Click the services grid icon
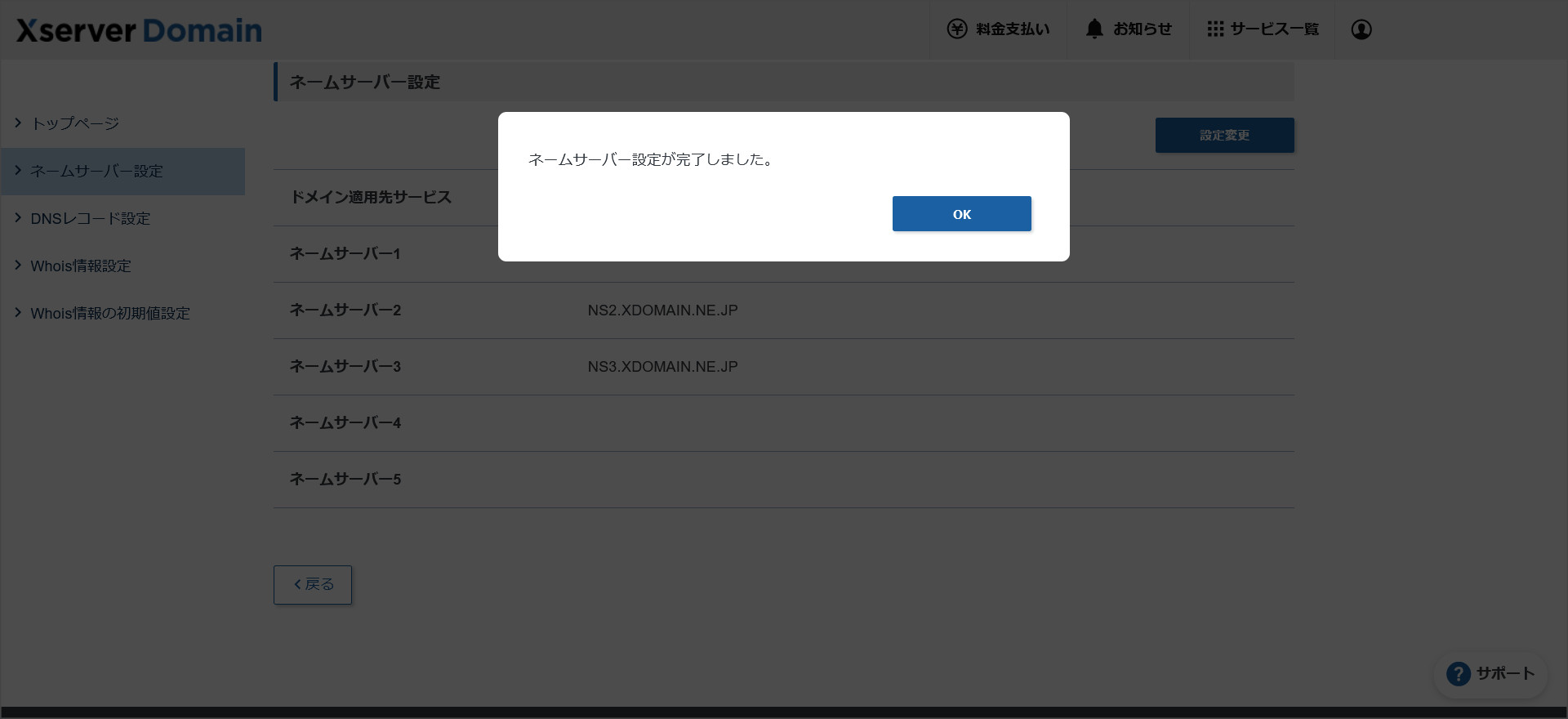Image resolution: width=1568 pixels, height=719 pixels. point(1215,29)
